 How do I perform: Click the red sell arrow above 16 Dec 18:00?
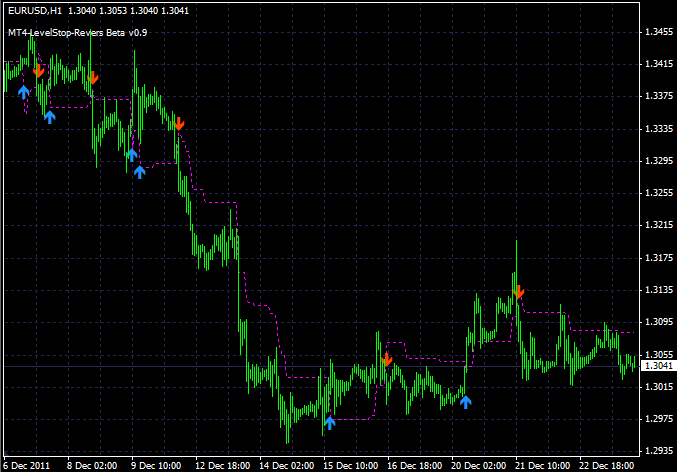coord(387,359)
